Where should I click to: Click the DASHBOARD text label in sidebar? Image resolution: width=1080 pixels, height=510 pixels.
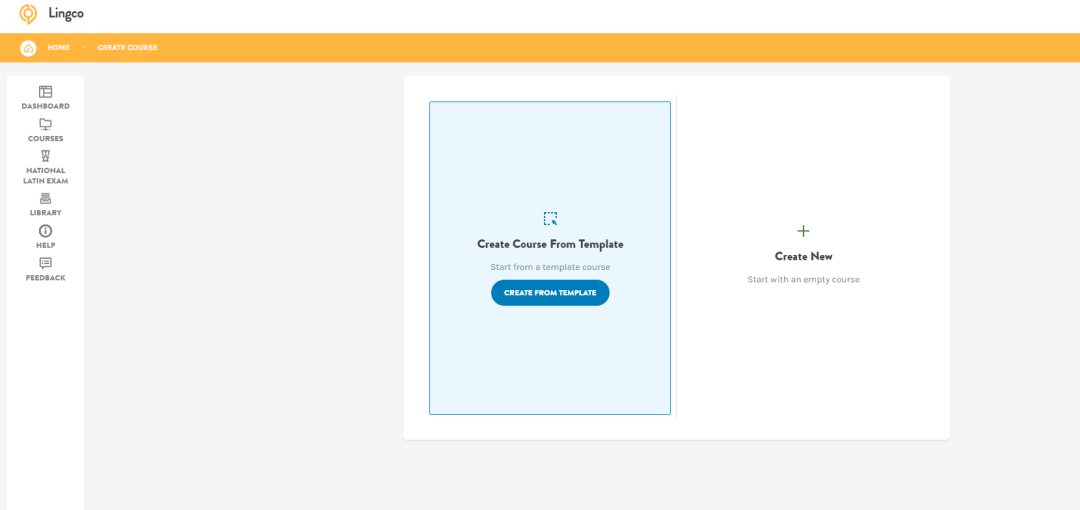pyautogui.click(x=45, y=106)
